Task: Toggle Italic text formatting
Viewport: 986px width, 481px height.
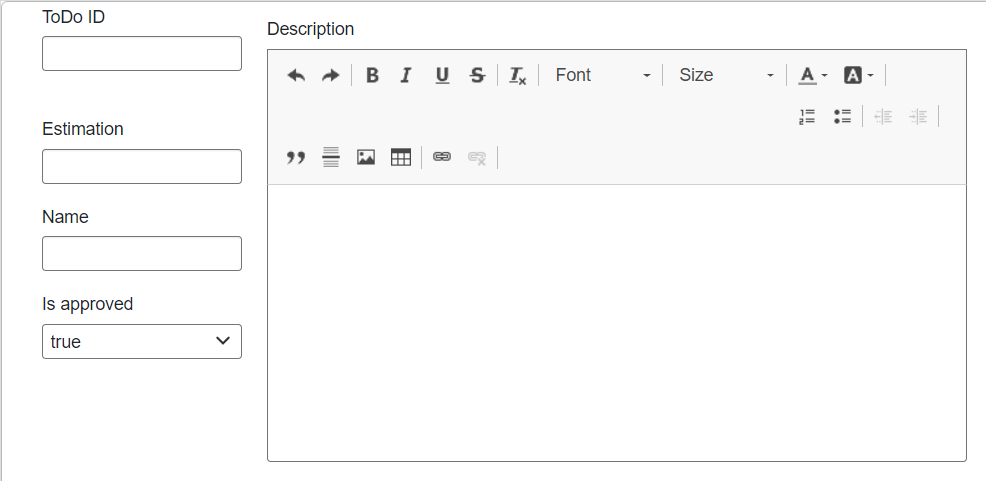Action: click(406, 76)
